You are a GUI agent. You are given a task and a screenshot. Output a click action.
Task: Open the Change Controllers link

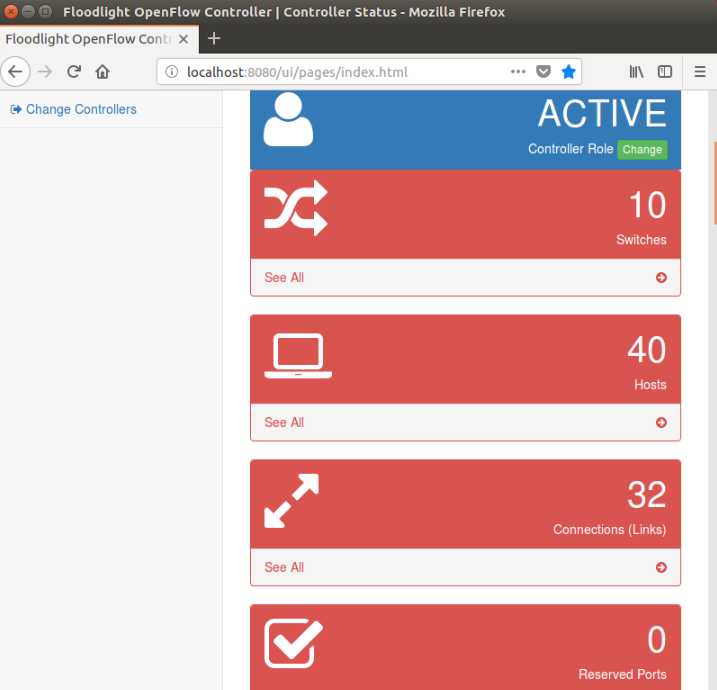[81, 110]
